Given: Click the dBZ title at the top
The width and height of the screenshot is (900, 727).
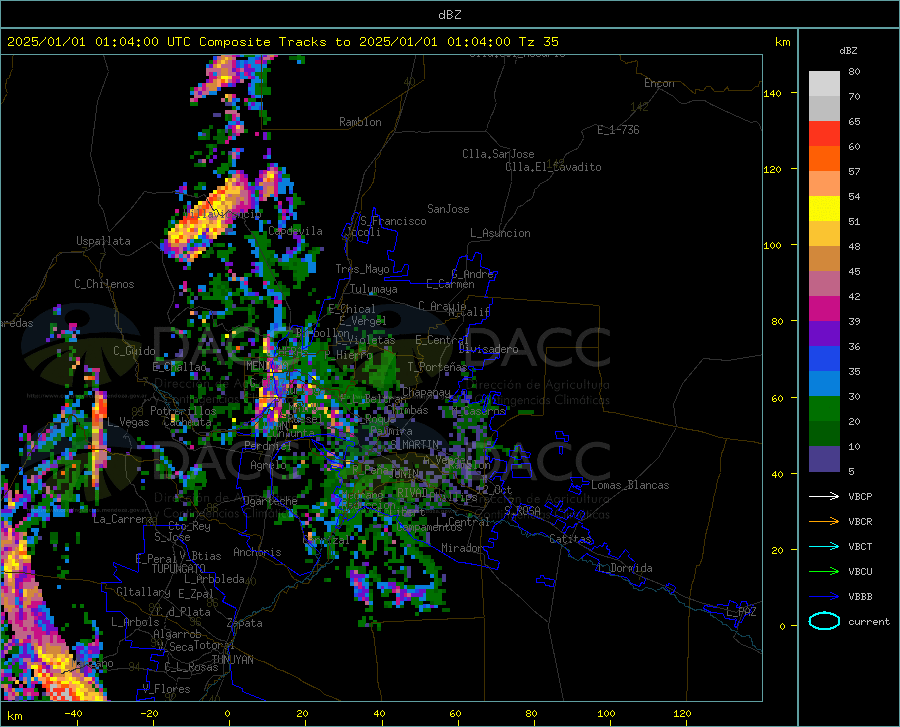Looking at the screenshot, I should coord(449,15).
